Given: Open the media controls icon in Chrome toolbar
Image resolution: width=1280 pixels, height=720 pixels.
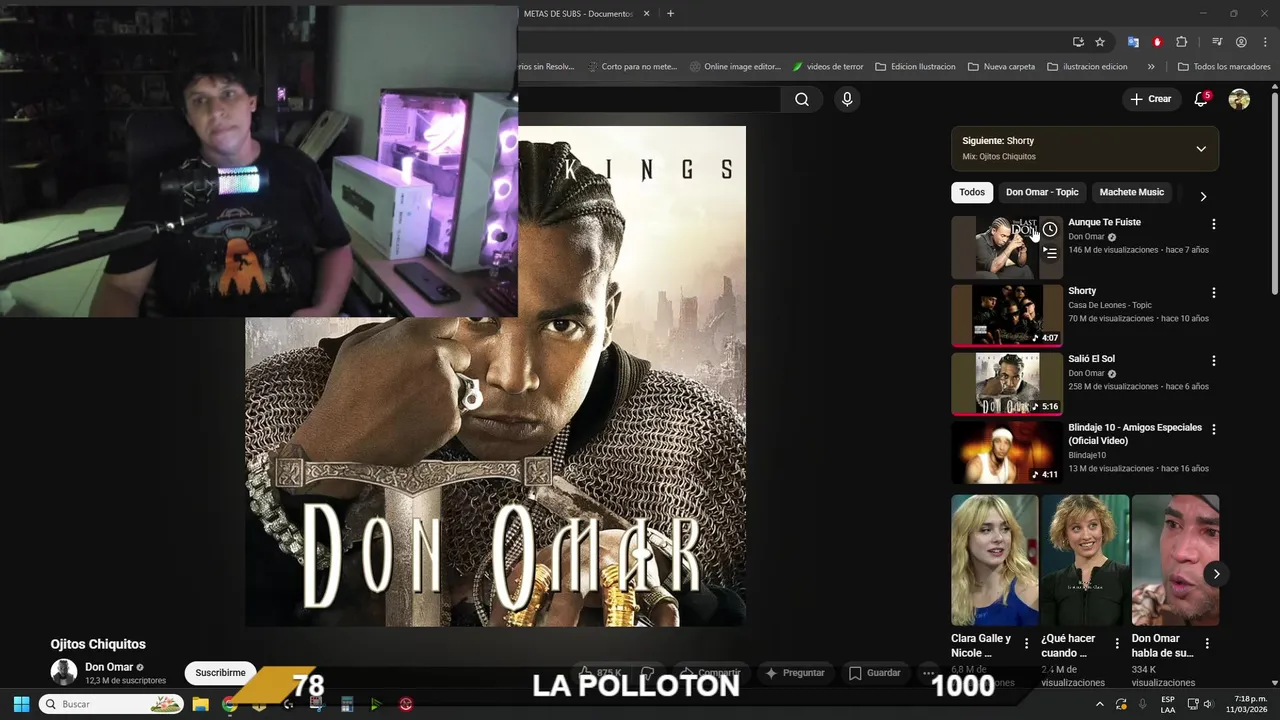Looking at the screenshot, I should tap(1217, 42).
